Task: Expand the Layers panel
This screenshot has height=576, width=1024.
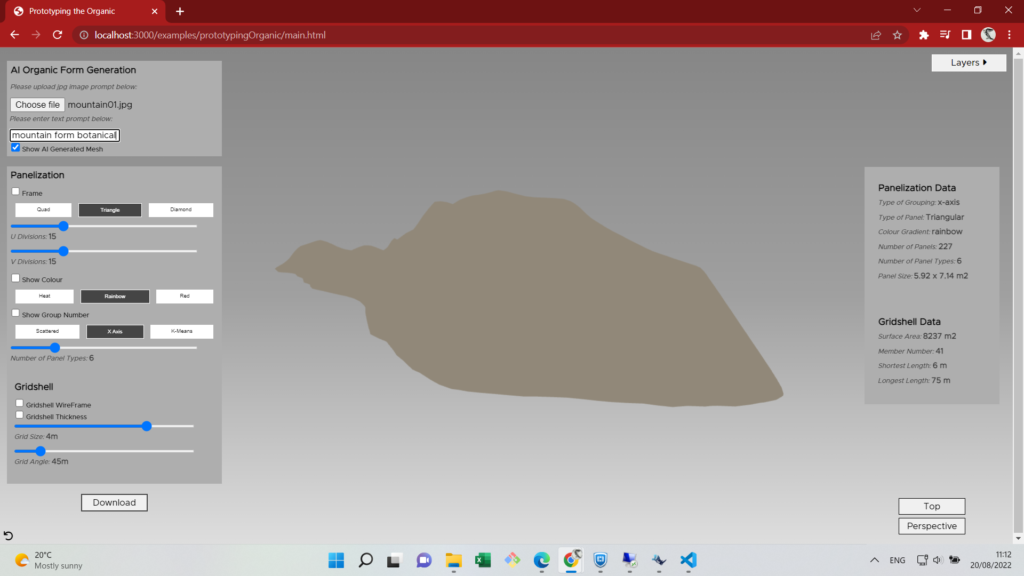Action: pos(968,62)
